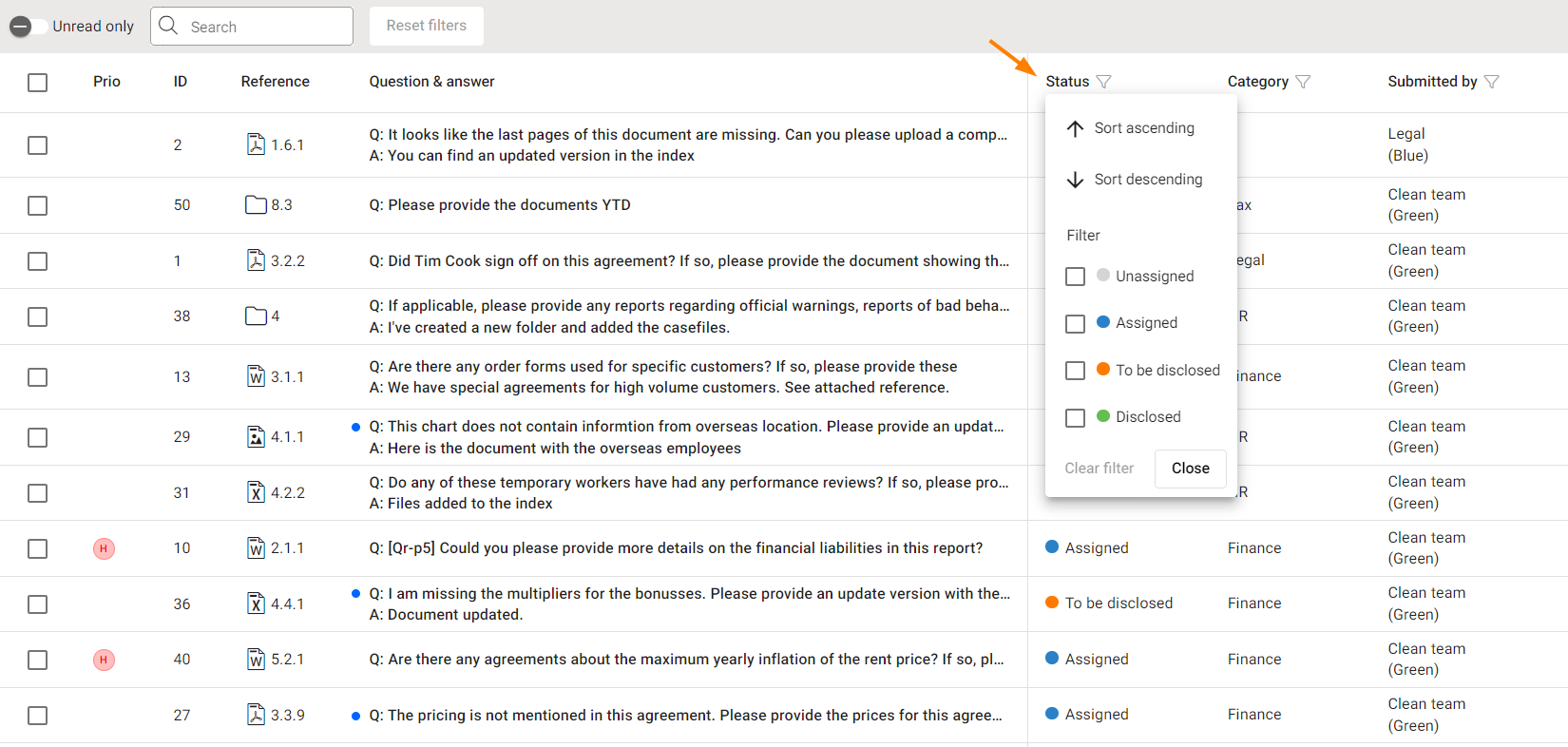Click the folder icon for reference 8.3

(256, 204)
